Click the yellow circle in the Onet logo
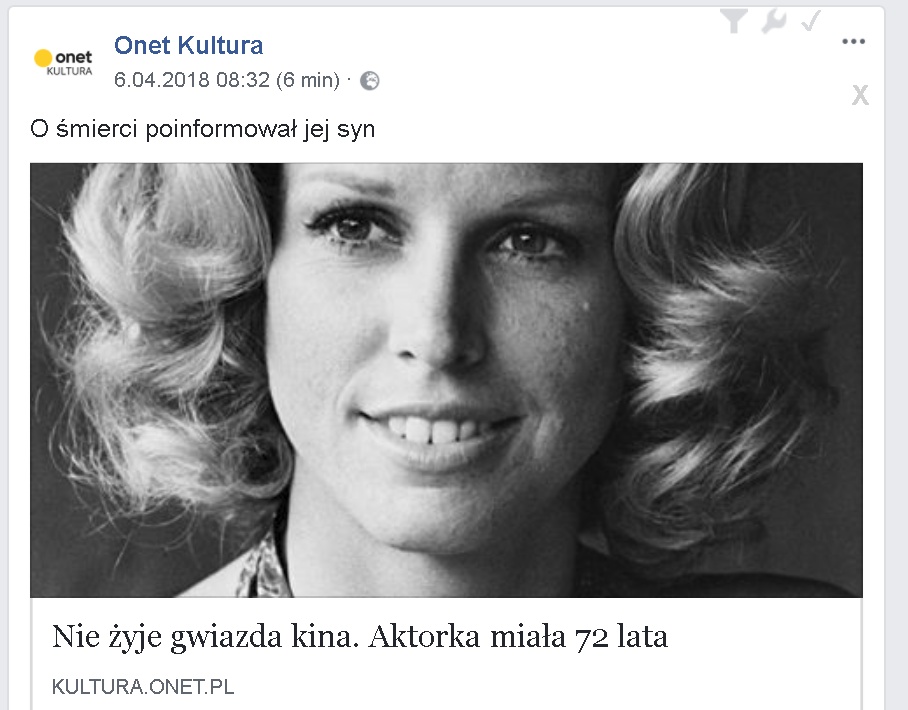This screenshot has width=908, height=710. (43, 58)
